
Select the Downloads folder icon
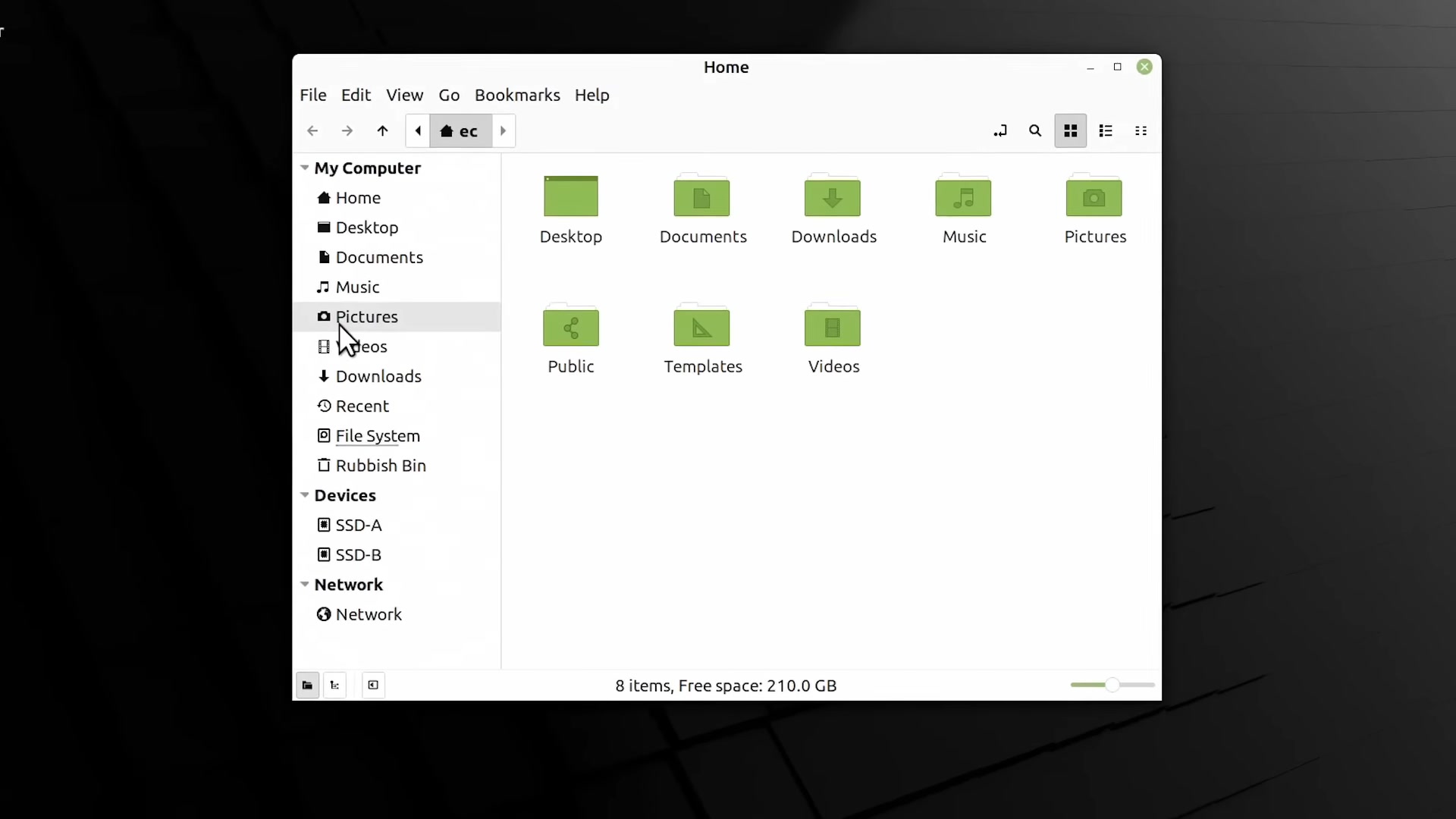pyautogui.click(x=833, y=196)
